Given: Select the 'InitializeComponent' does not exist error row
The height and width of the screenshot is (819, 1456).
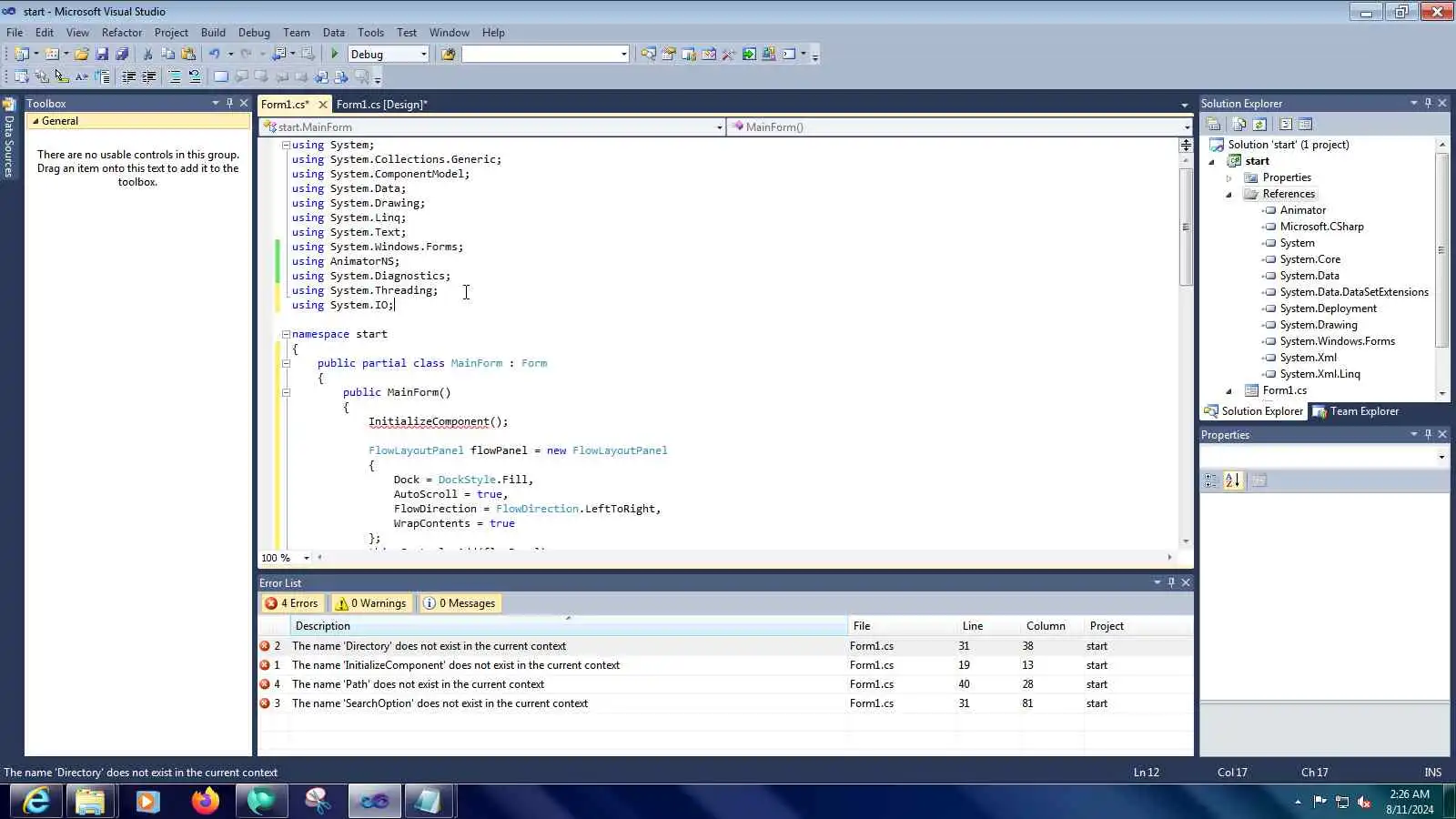Looking at the screenshot, I should [725, 665].
